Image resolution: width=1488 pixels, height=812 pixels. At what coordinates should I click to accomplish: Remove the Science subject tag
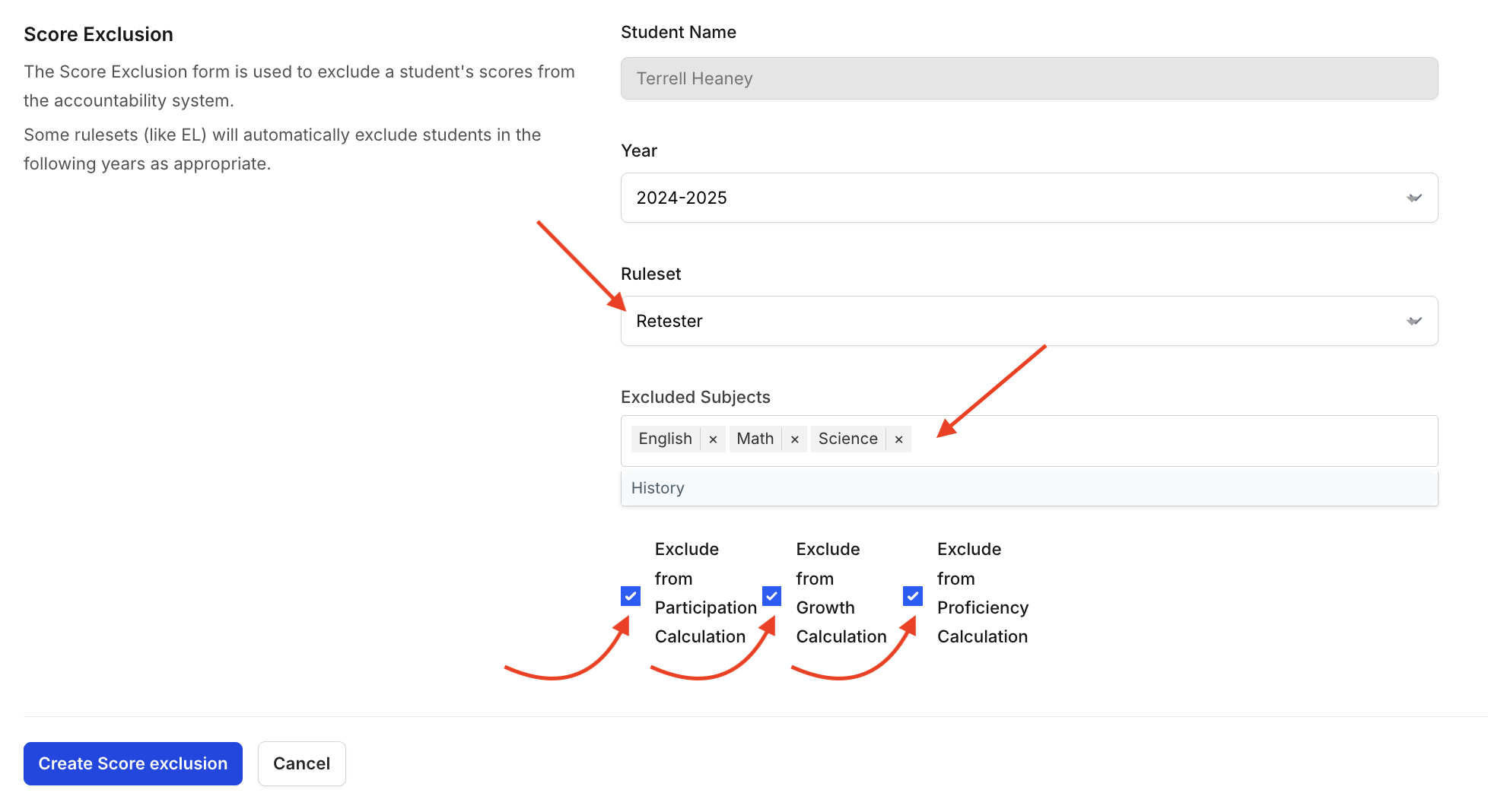coord(898,439)
